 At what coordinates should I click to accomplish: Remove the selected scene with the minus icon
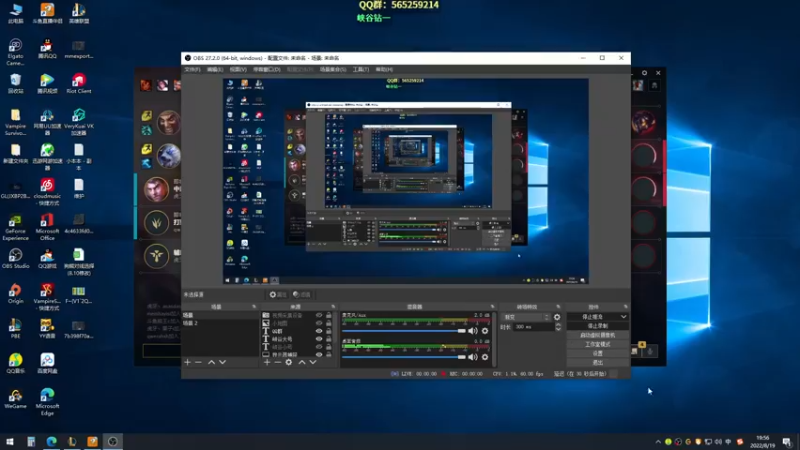(198, 362)
